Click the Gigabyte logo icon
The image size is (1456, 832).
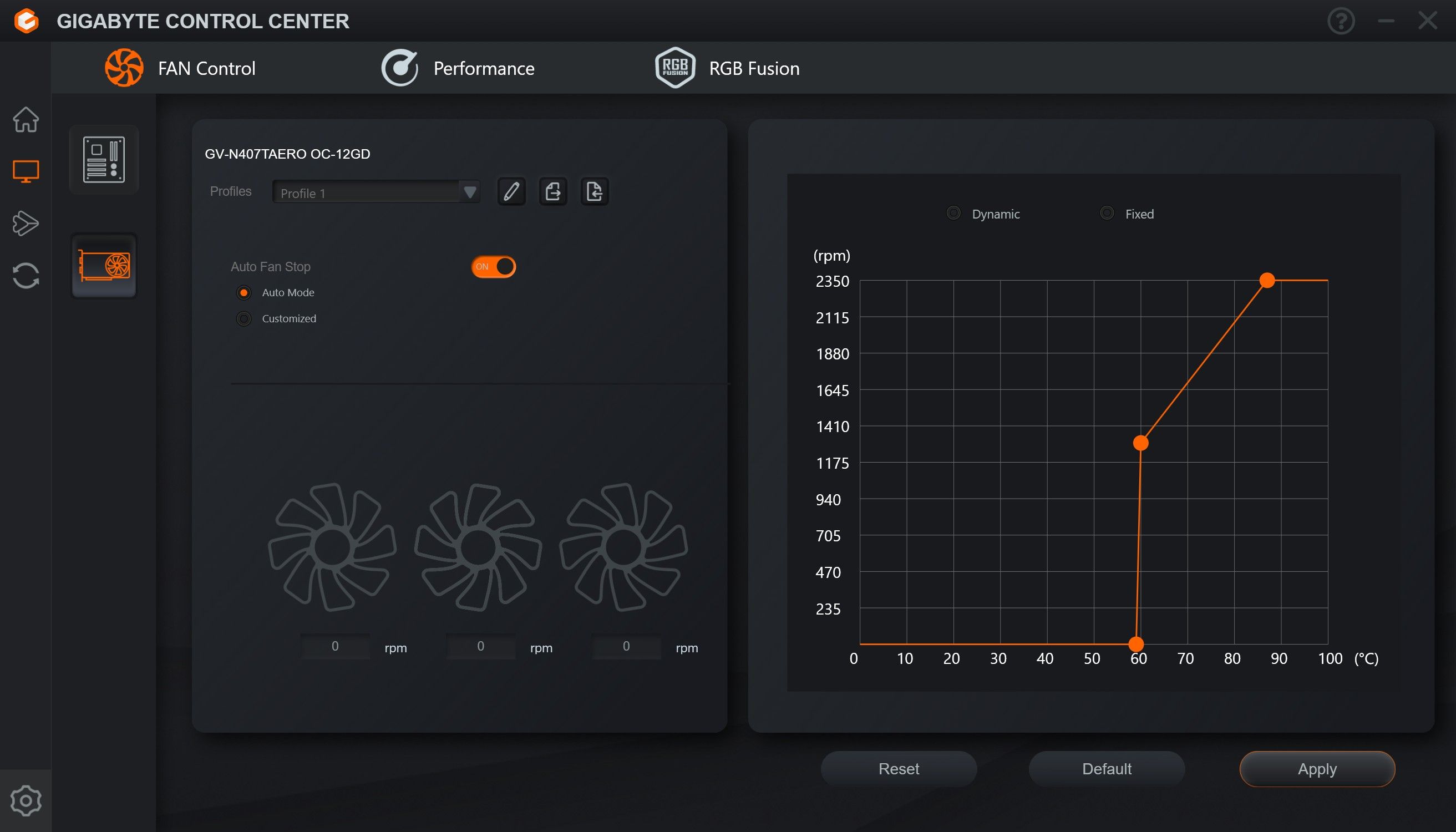(x=26, y=21)
